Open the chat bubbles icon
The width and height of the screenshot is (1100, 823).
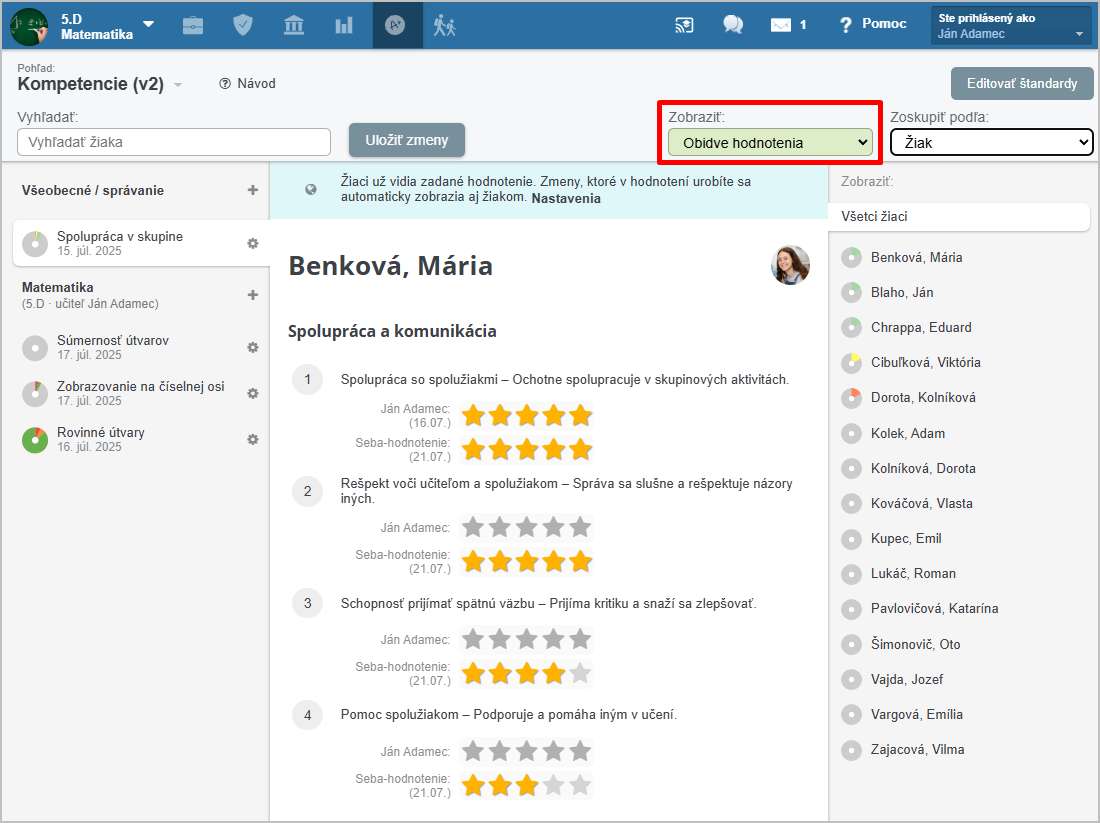[x=733, y=25]
